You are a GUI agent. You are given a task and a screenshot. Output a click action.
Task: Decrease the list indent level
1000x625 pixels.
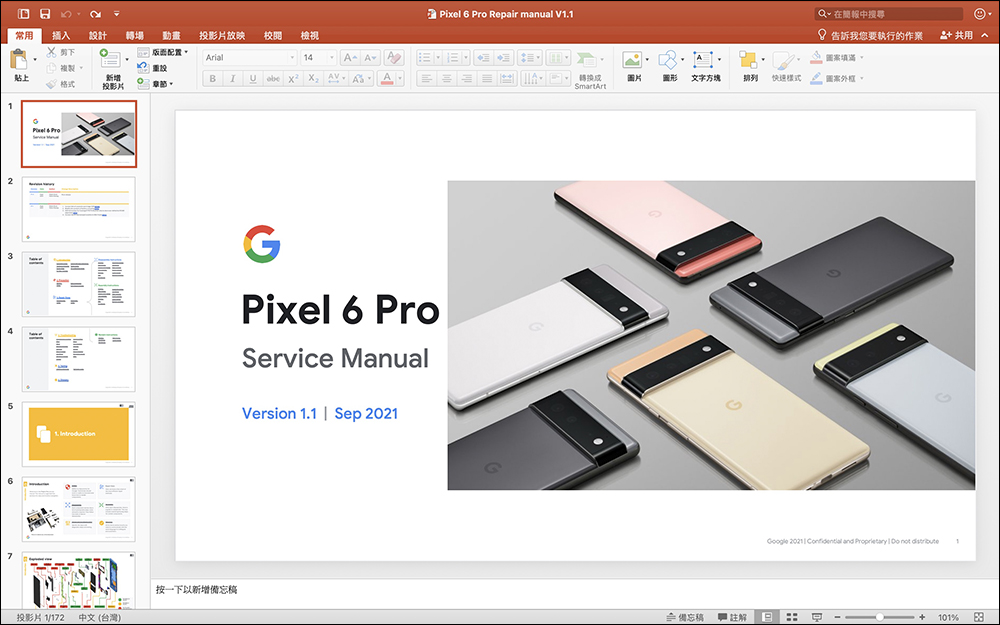(x=483, y=57)
